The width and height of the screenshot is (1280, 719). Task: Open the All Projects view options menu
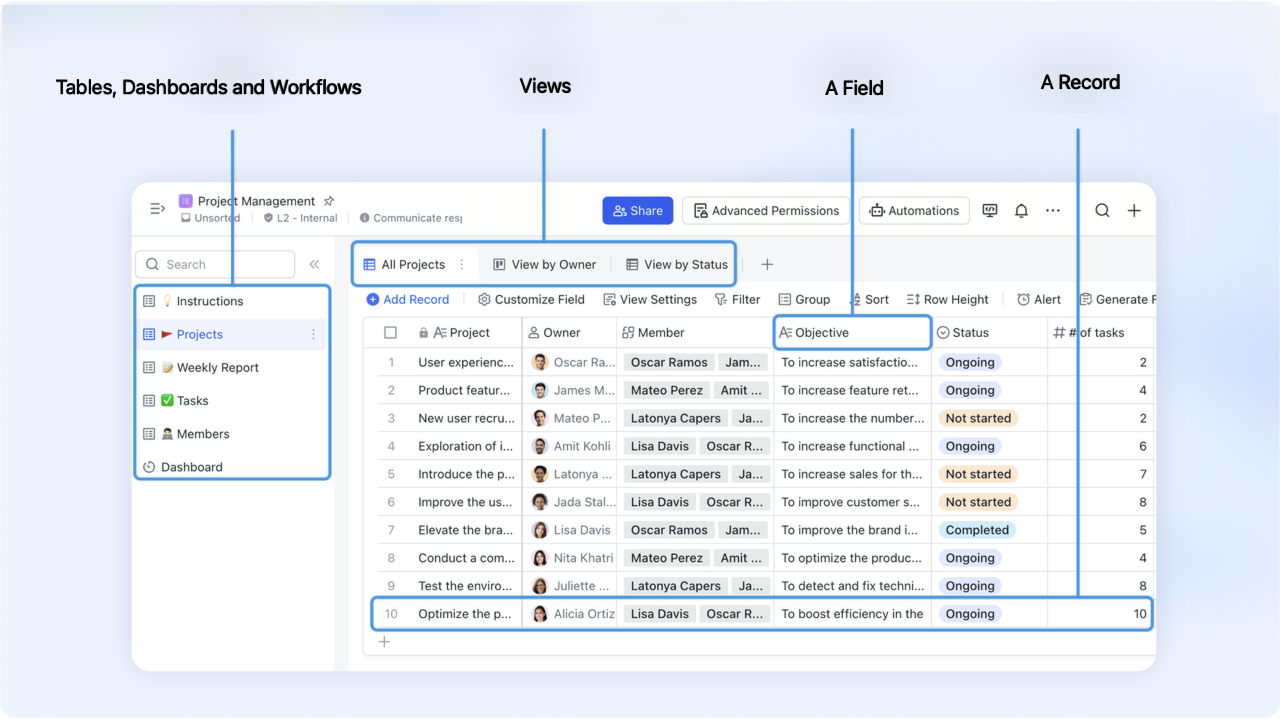pos(462,265)
